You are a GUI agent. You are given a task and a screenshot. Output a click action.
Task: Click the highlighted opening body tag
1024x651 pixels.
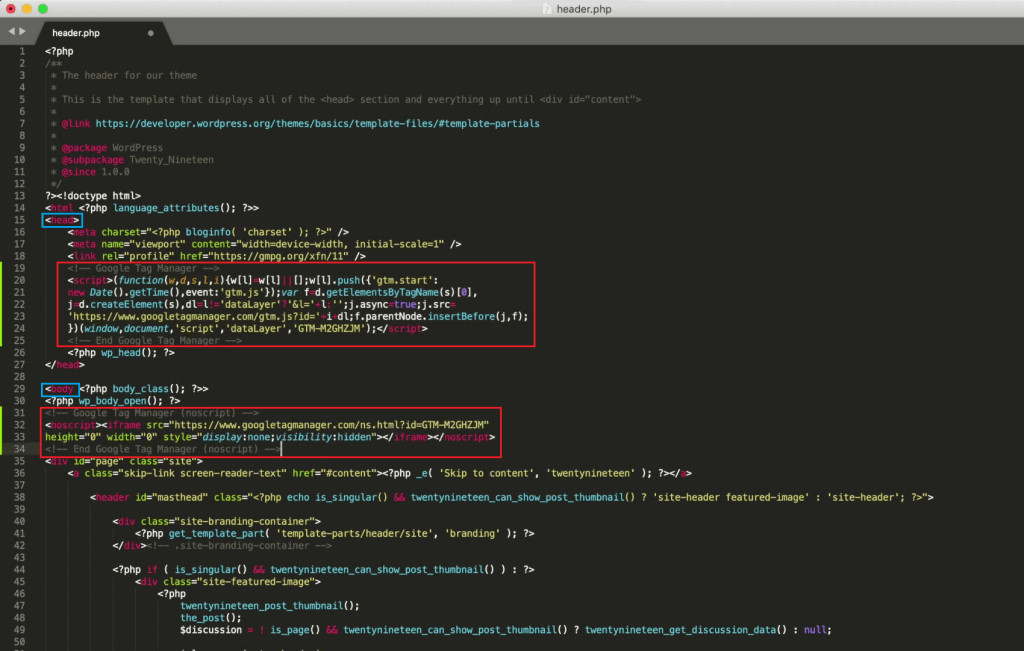[61, 388]
